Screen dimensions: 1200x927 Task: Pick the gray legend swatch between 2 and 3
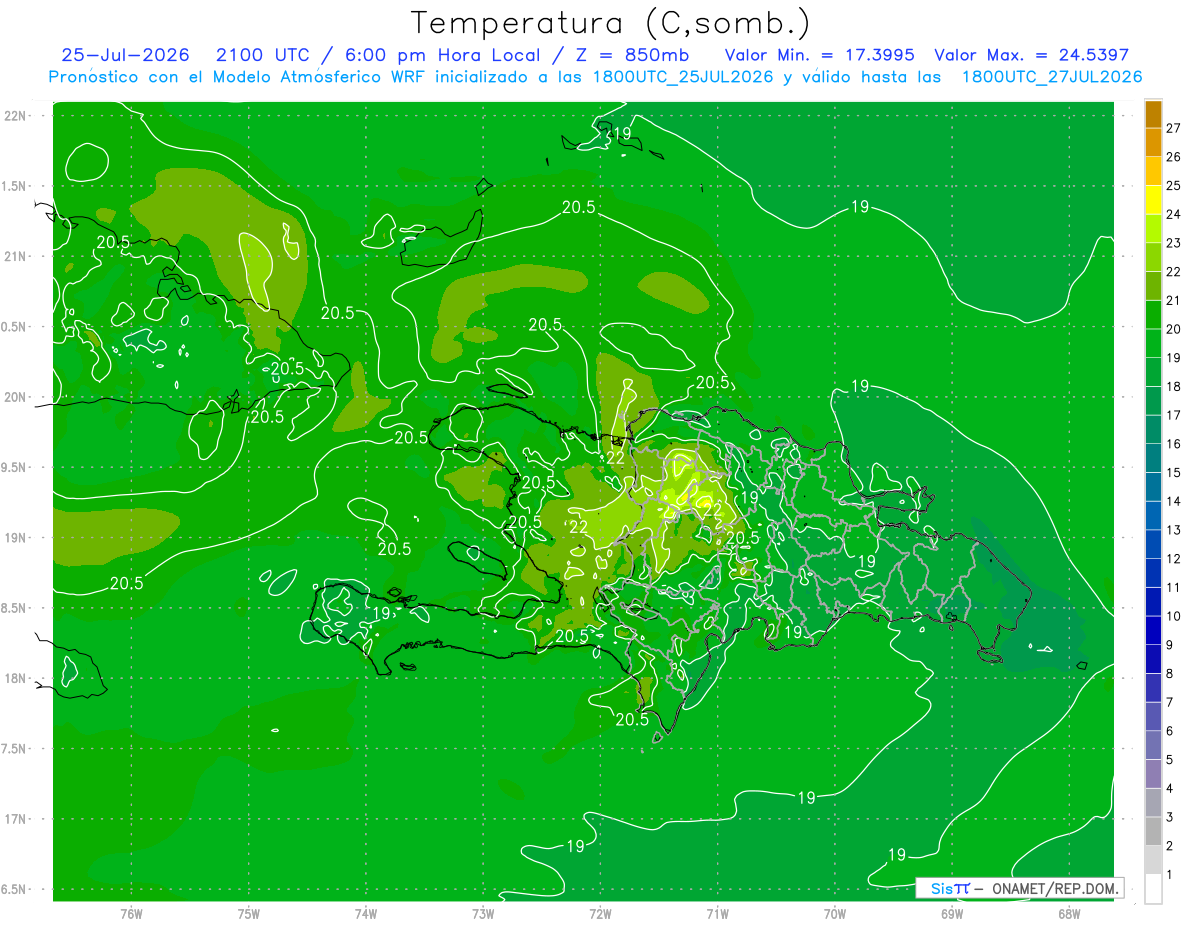(1153, 832)
